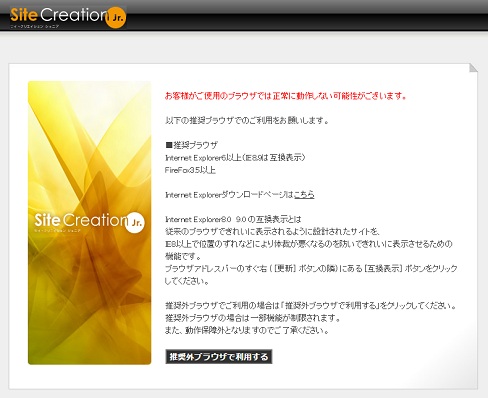The width and height of the screenshot is (488, 398).
Task: Click the katakana subtitle under header logo
Action: 35,26
